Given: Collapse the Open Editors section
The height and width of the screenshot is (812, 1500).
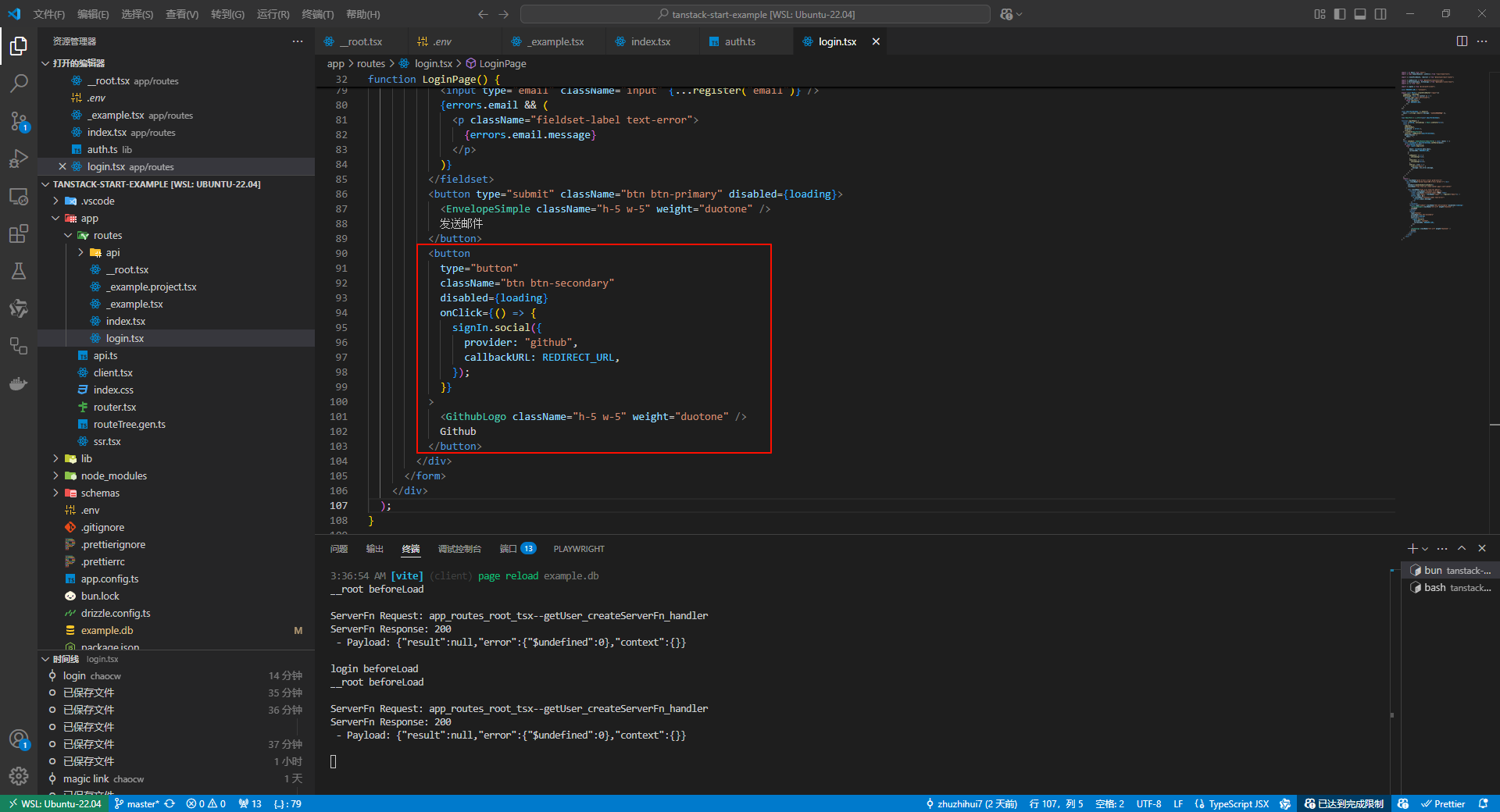Looking at the screenshot, I should [x=45, y=63].
